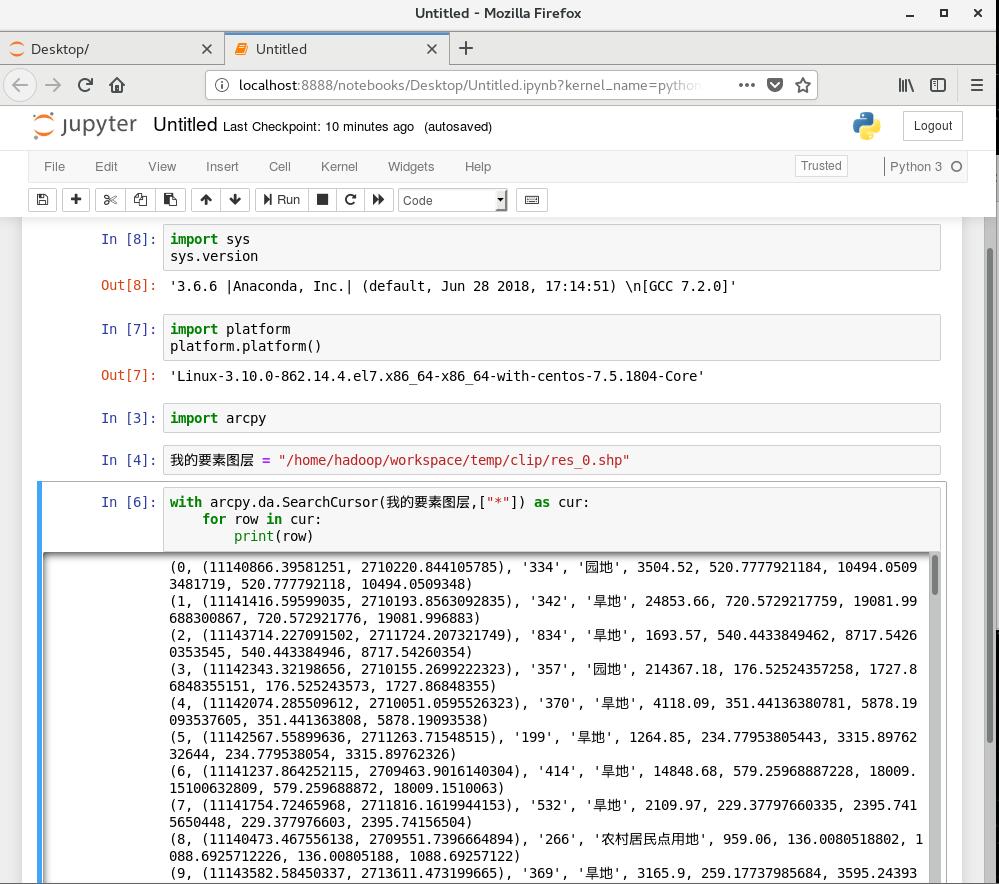The image size is (999, 884).
Task: Open the Firefox hamburger menu
Action: [x=977, y=85]
